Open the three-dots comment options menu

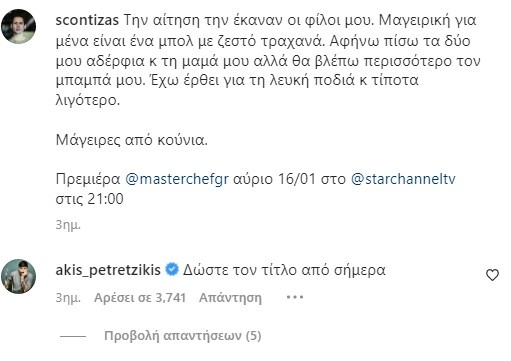295,297
